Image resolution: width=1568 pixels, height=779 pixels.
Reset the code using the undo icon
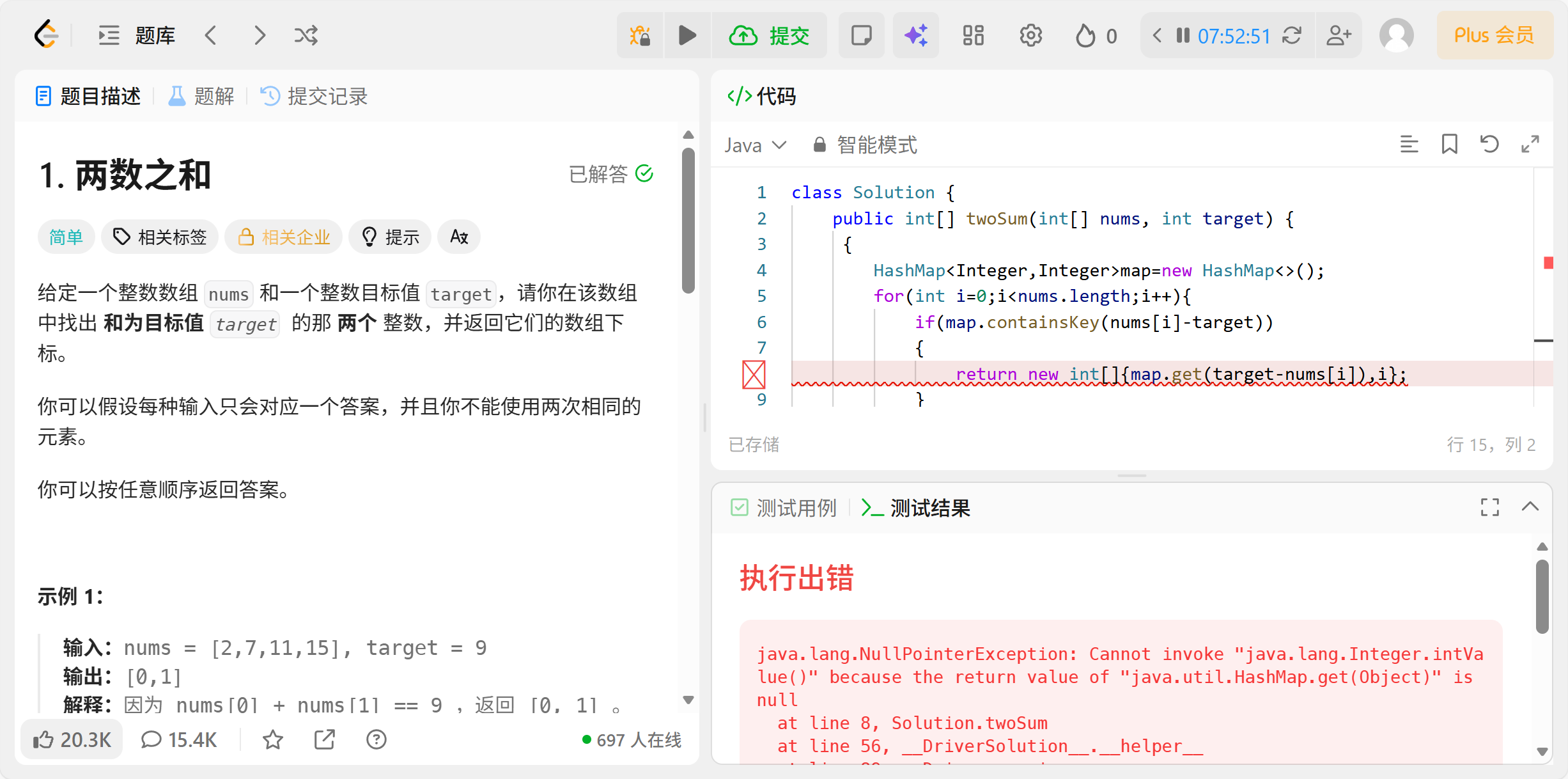[1489, 145]
